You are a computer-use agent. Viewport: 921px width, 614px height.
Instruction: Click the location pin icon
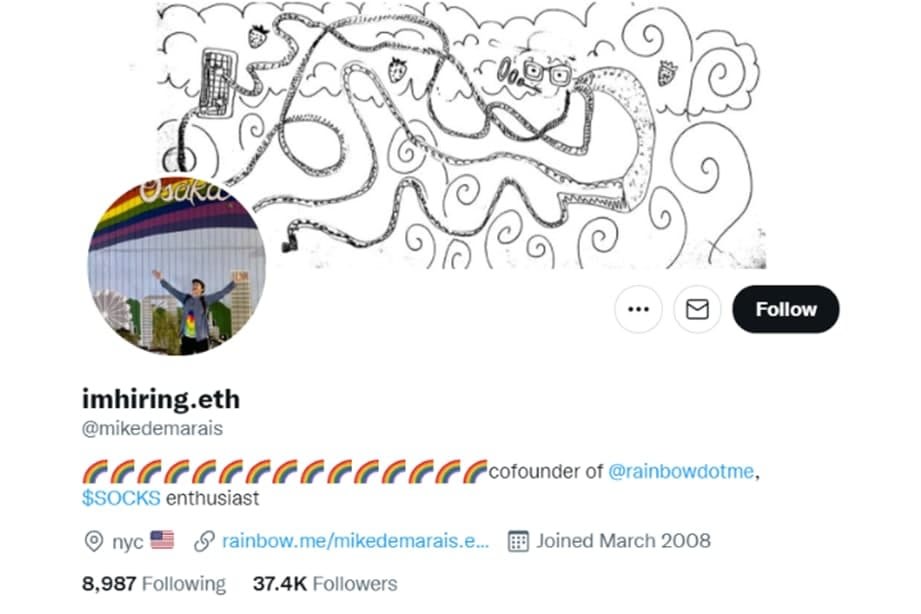tap(94, 541)
